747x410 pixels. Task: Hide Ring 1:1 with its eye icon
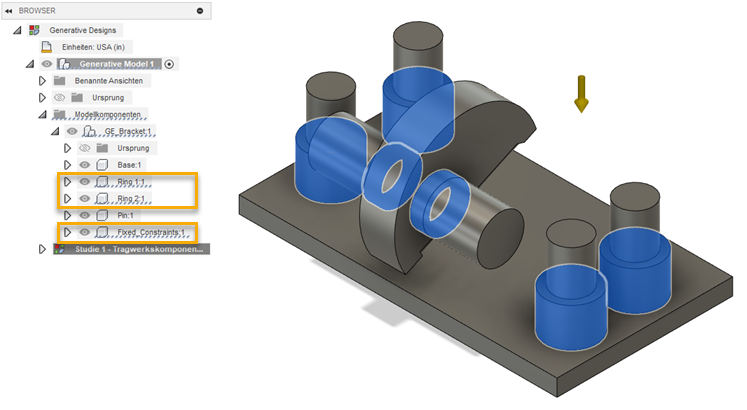click(85, 182)
